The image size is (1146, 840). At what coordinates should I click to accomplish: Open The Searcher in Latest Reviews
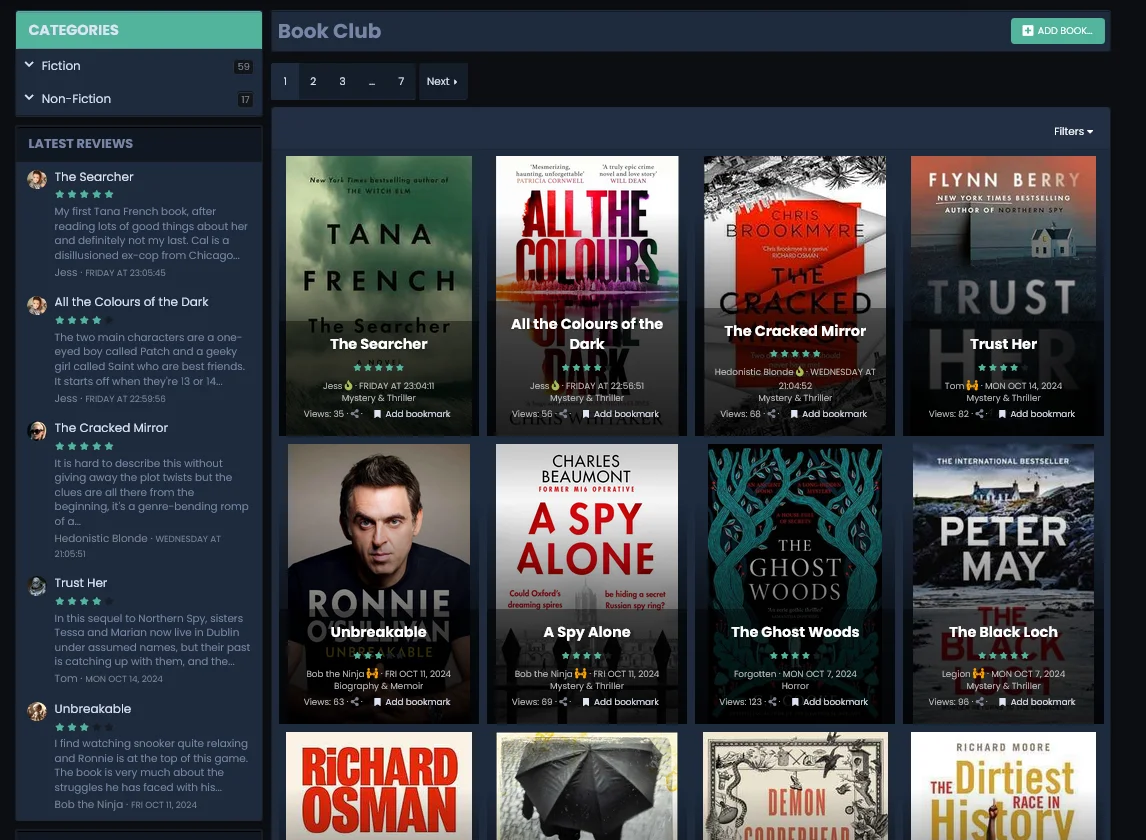pos(94,177)
